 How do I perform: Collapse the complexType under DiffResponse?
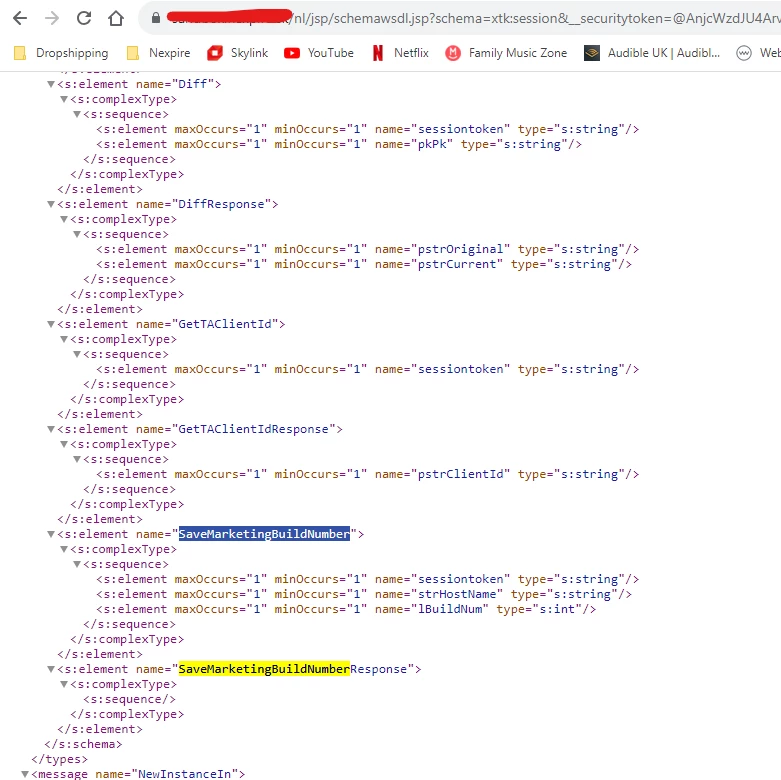tap(64, 219)
